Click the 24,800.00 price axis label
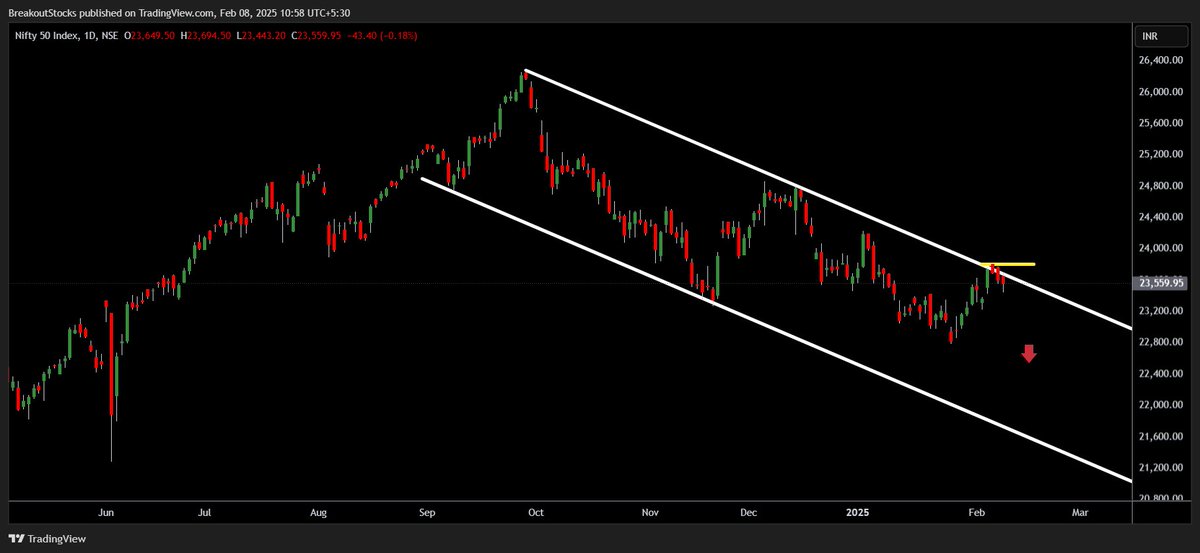Screen dimensions: 1200x553 (x=1161, y=186)
